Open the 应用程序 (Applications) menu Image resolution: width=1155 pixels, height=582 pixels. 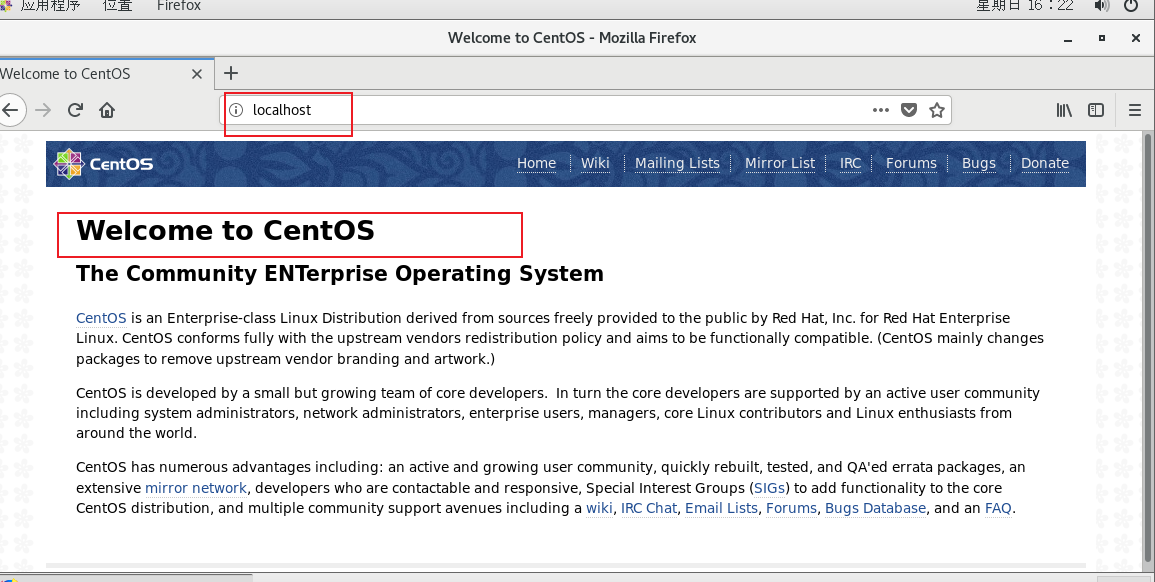[50, 6]
